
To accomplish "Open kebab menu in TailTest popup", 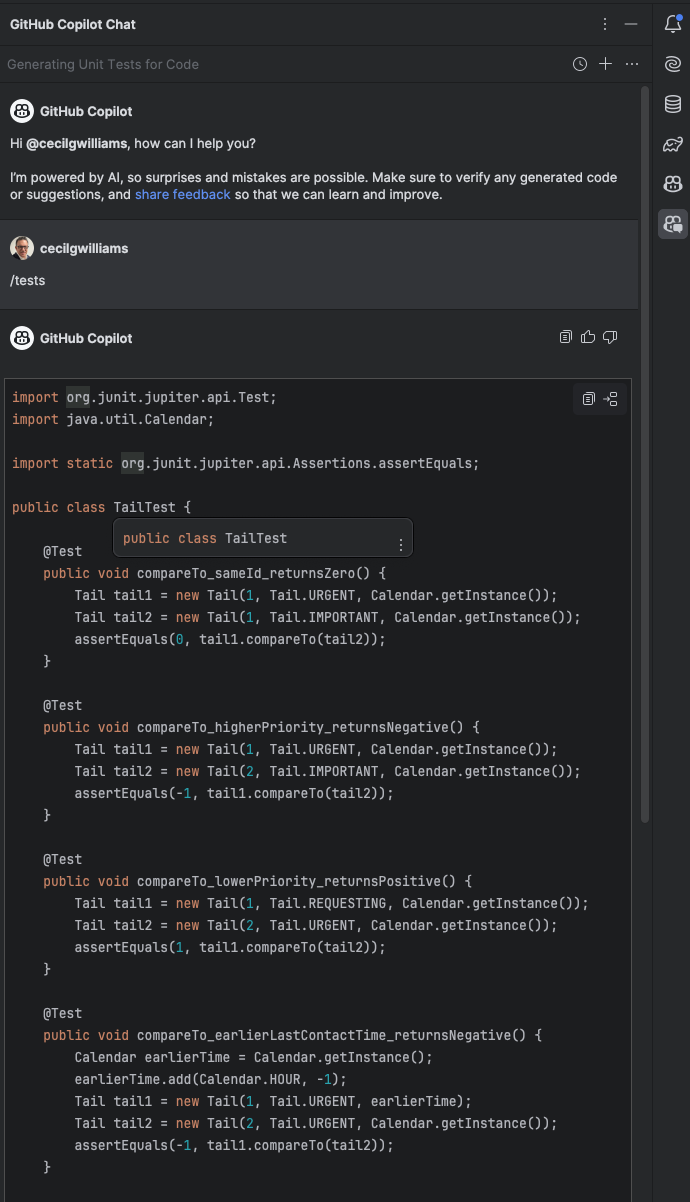I will [x=401, y=545].
